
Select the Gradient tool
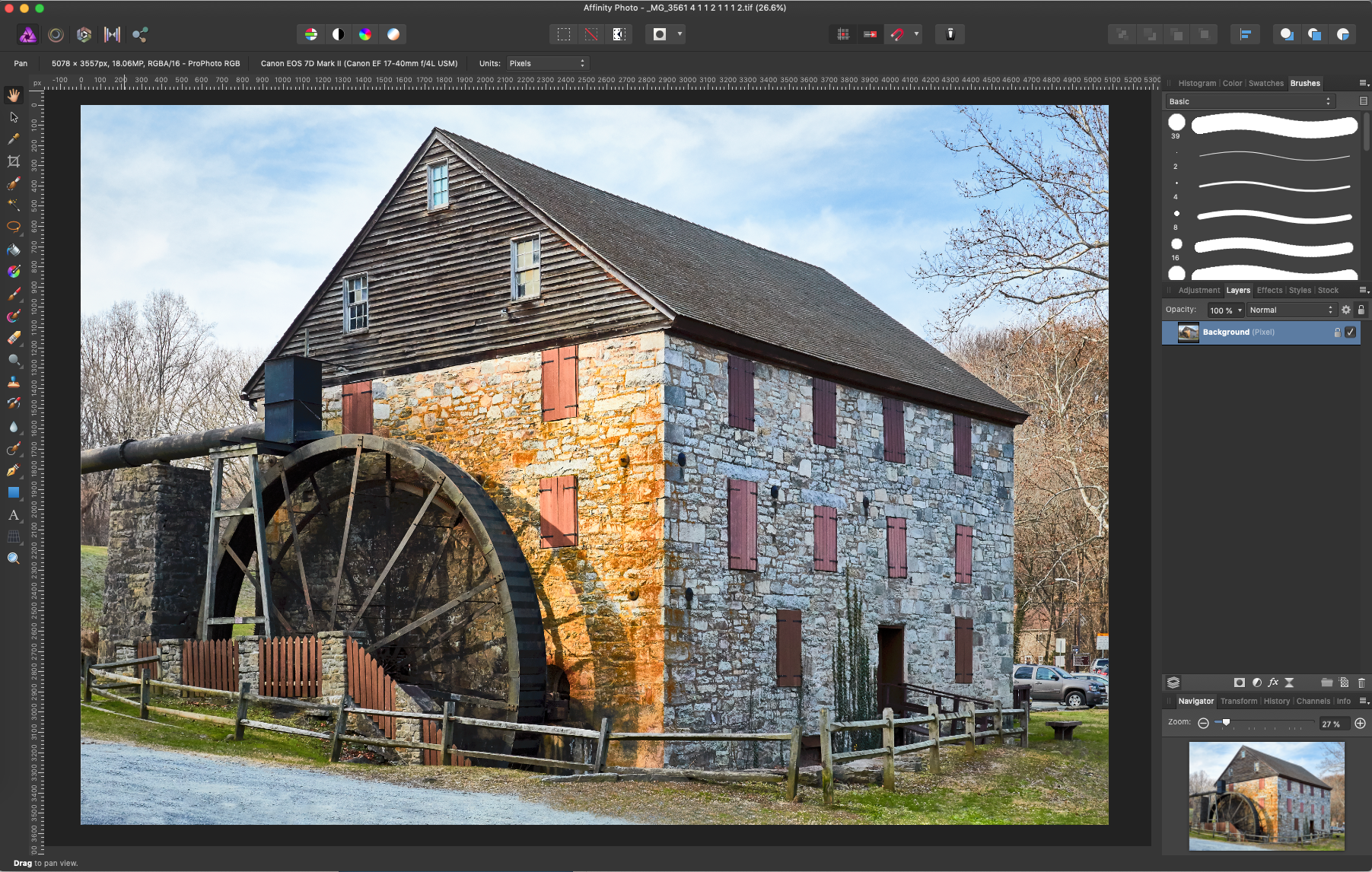[14, 272]
